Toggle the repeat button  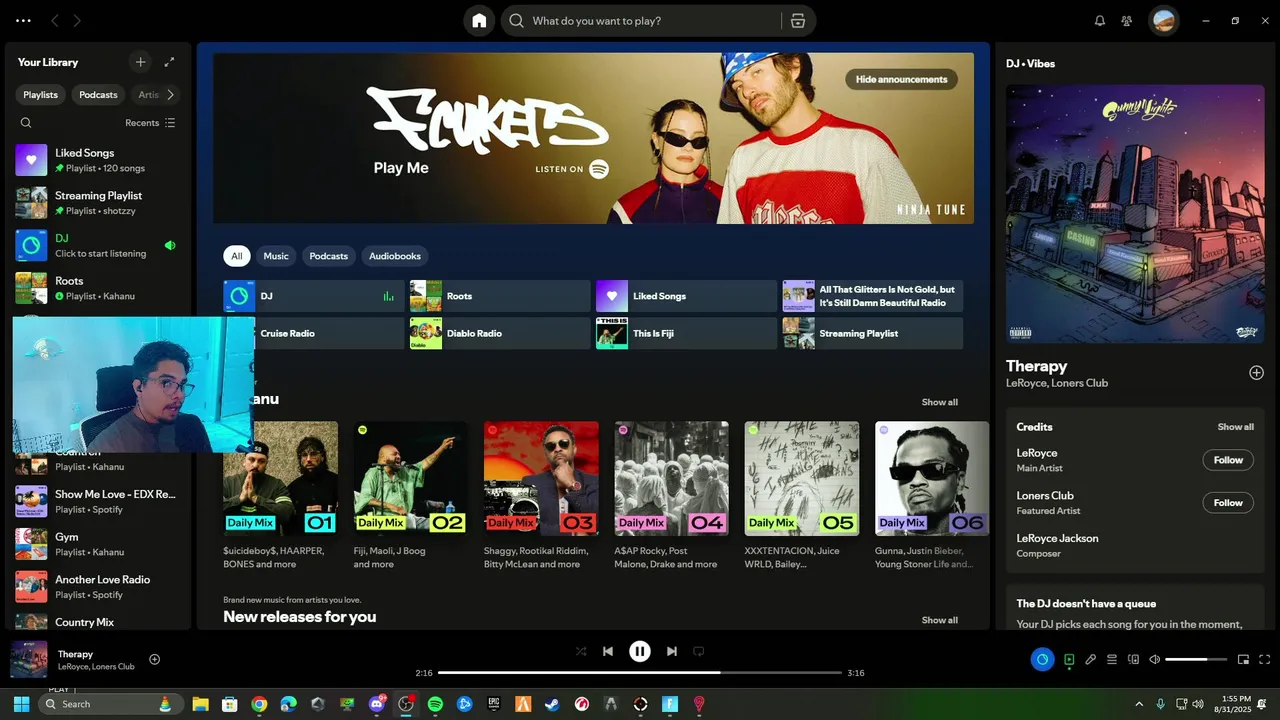[x=699, y=651]
